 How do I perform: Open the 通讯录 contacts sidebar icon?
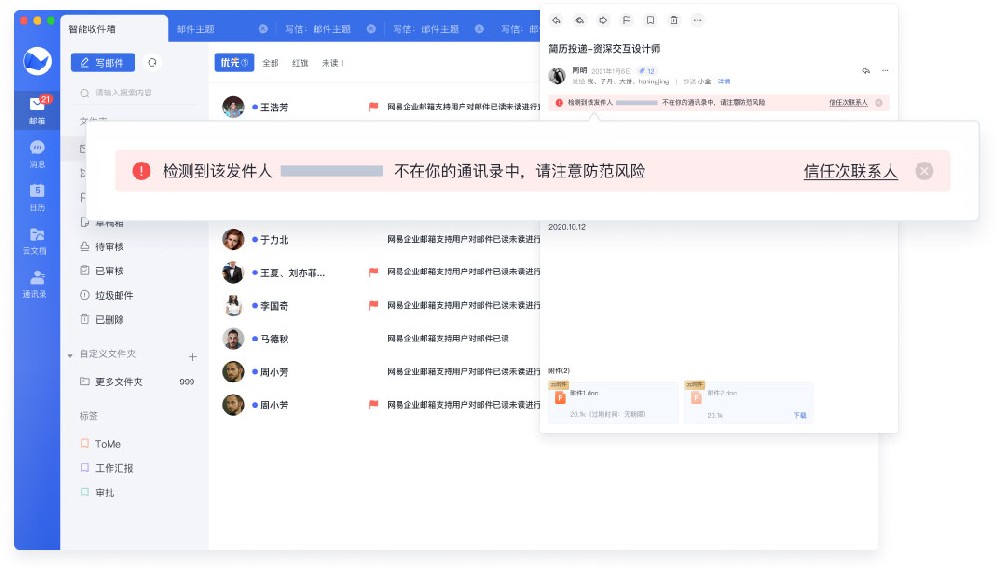pyautogui.click(x=37, y=282)
